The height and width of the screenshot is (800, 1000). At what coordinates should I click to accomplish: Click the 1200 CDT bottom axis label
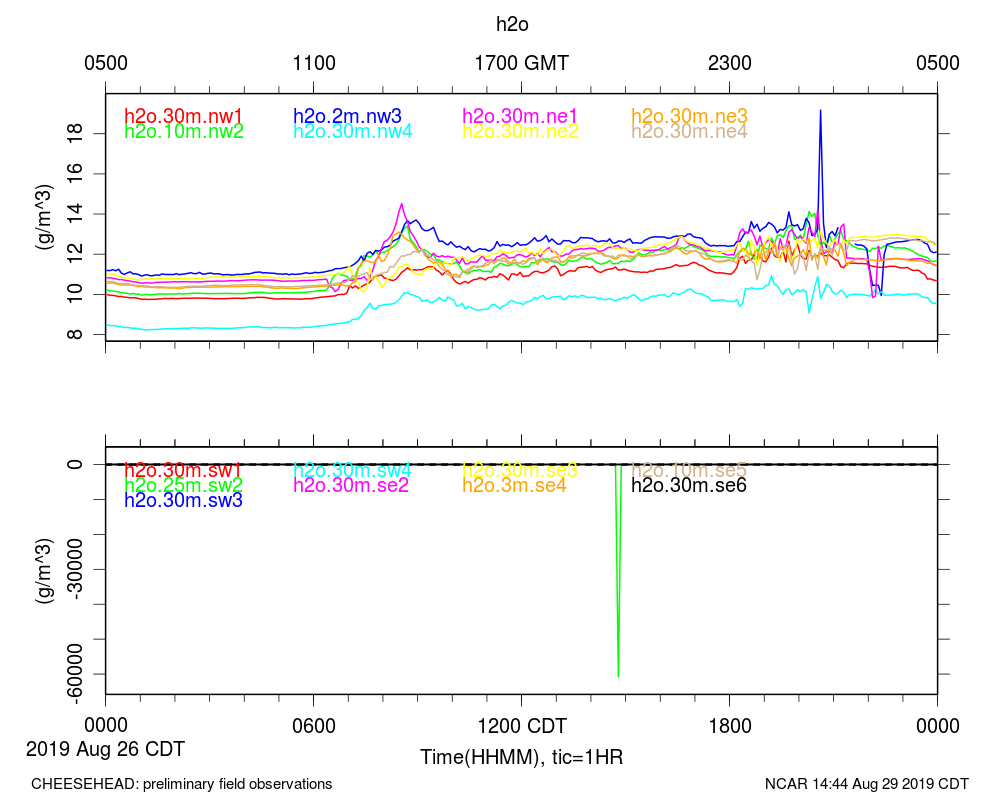[522, 726]
